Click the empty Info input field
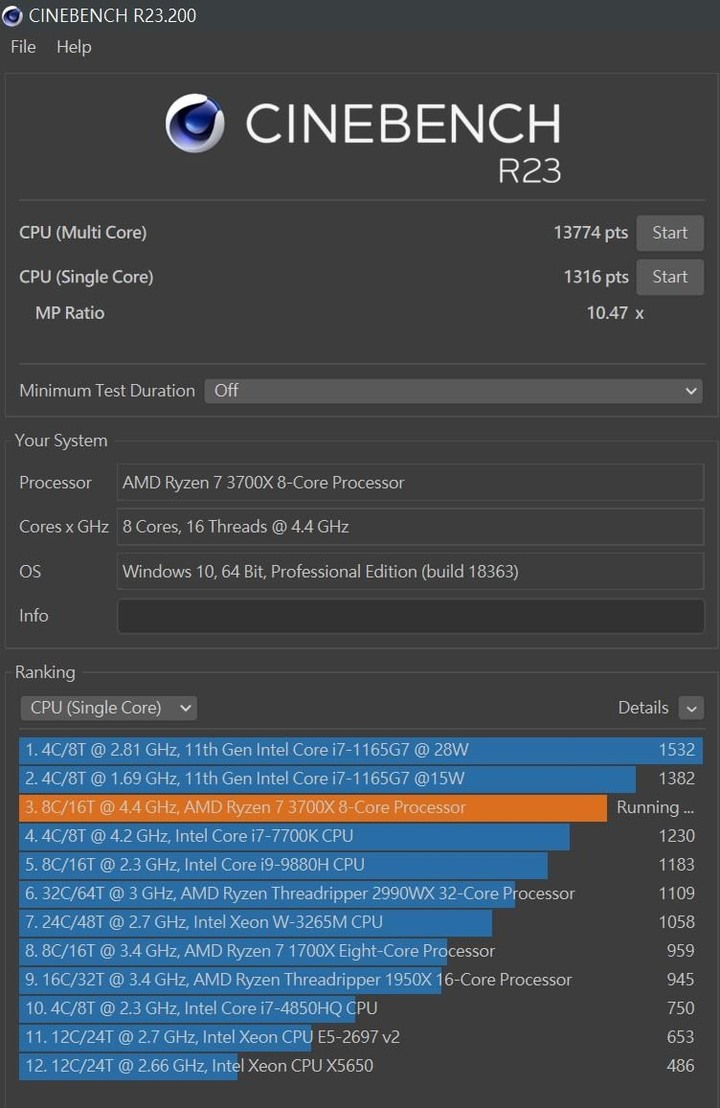 pos(411,615)
